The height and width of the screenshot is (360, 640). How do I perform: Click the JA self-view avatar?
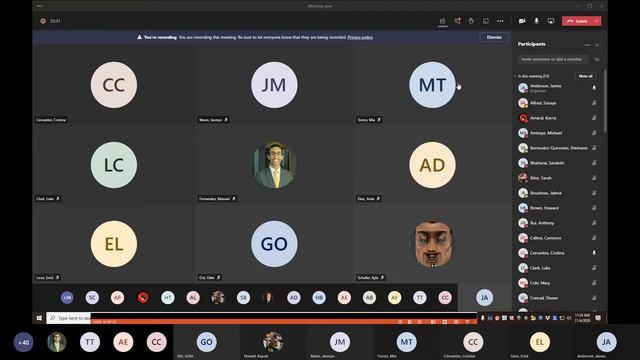click(484, 298)
